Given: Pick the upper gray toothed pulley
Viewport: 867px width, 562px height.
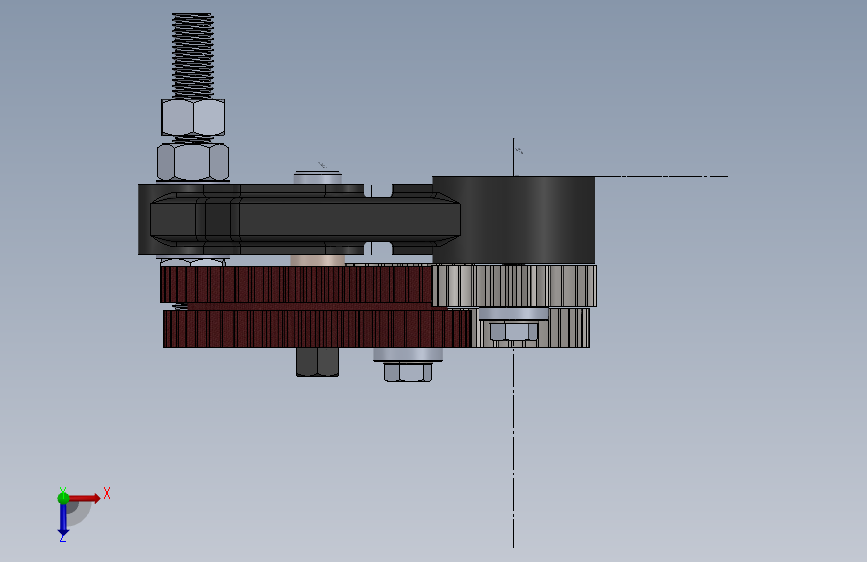Looking at the screenshot, I should (514, 285).
